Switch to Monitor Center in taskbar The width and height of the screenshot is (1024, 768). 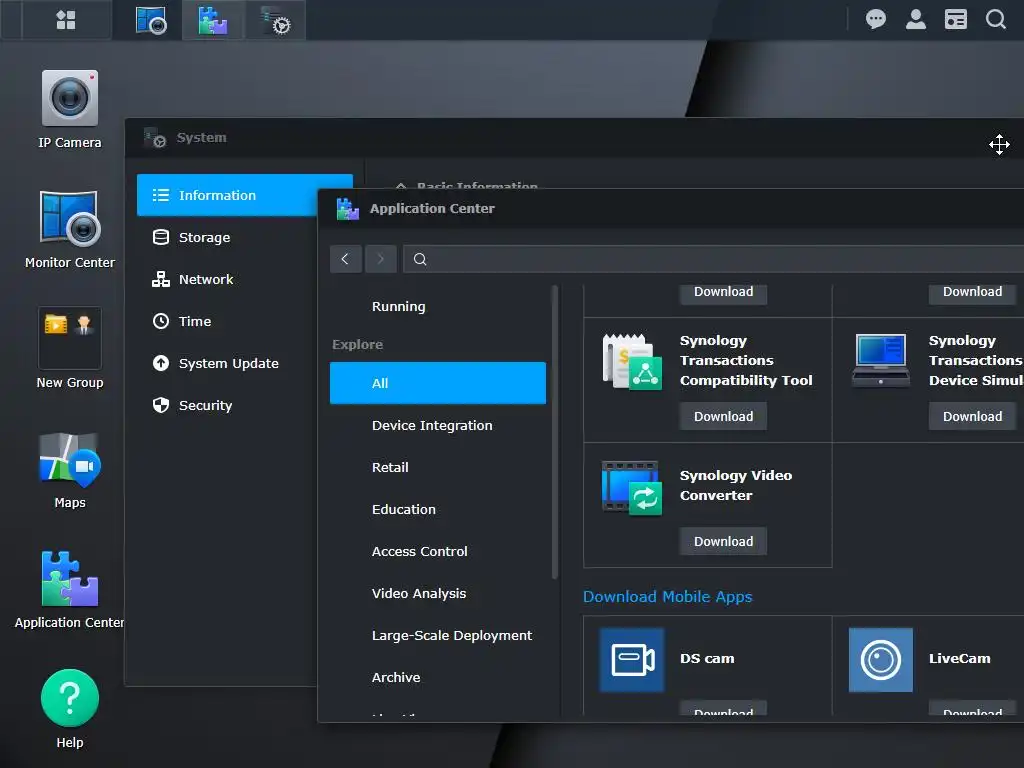[150, 20]
